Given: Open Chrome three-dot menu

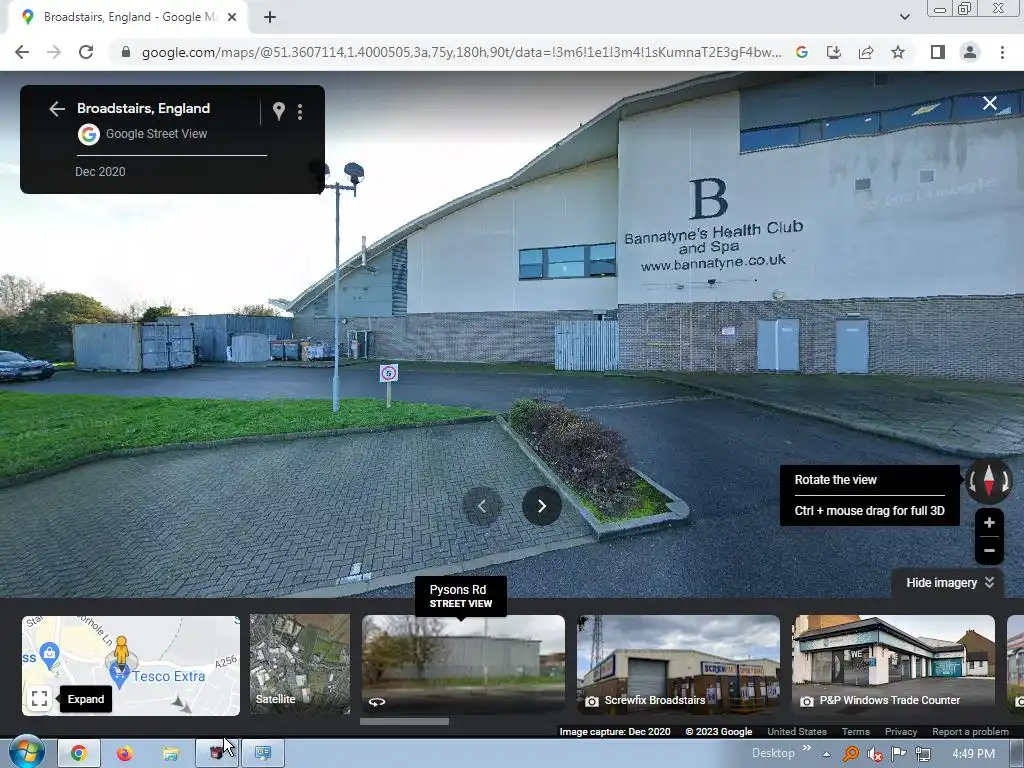Looking at the screenshot, I should point(1002,52).
